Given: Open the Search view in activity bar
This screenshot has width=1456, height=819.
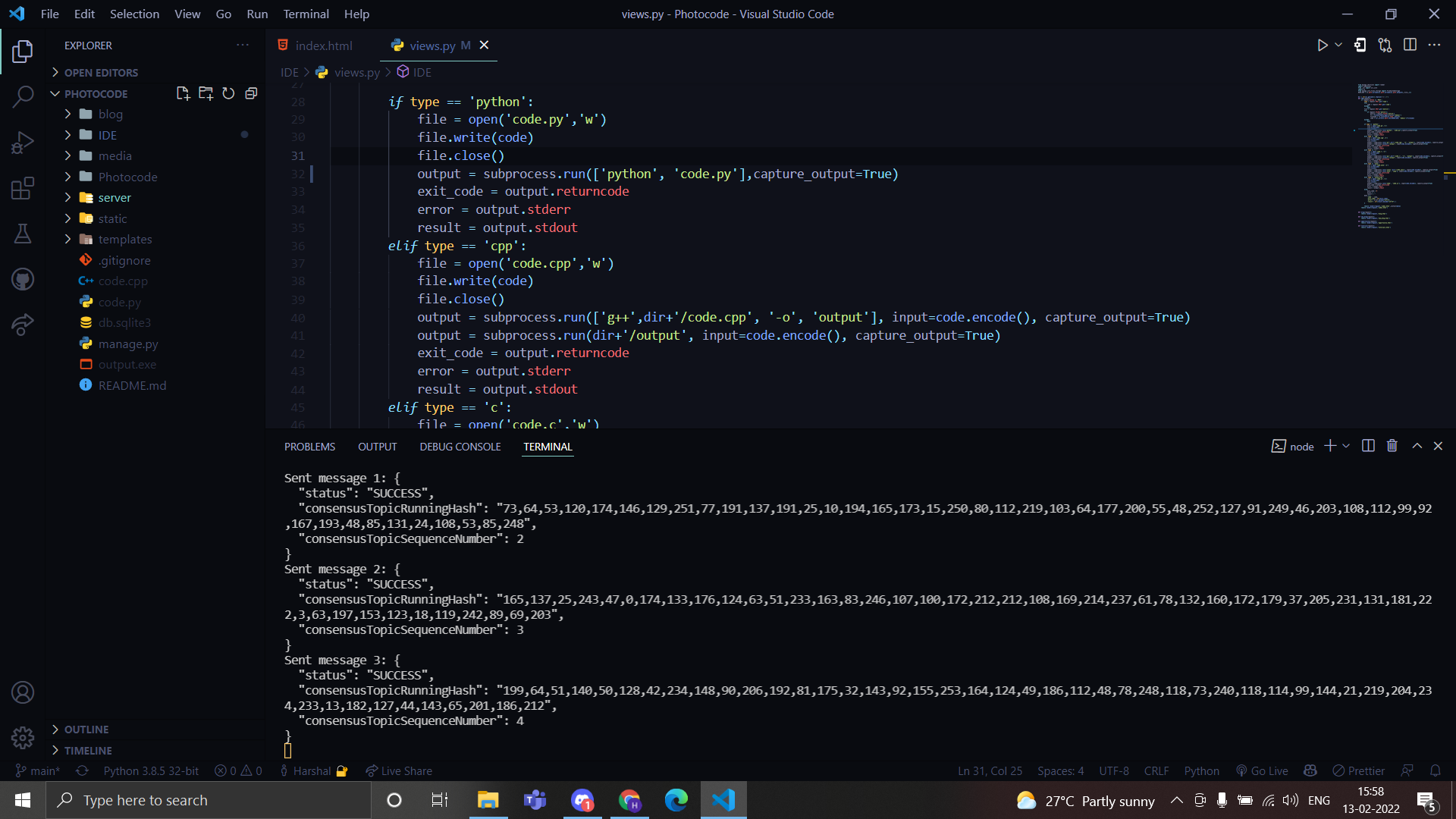Looking at the screenshot, I should [23, 96].
